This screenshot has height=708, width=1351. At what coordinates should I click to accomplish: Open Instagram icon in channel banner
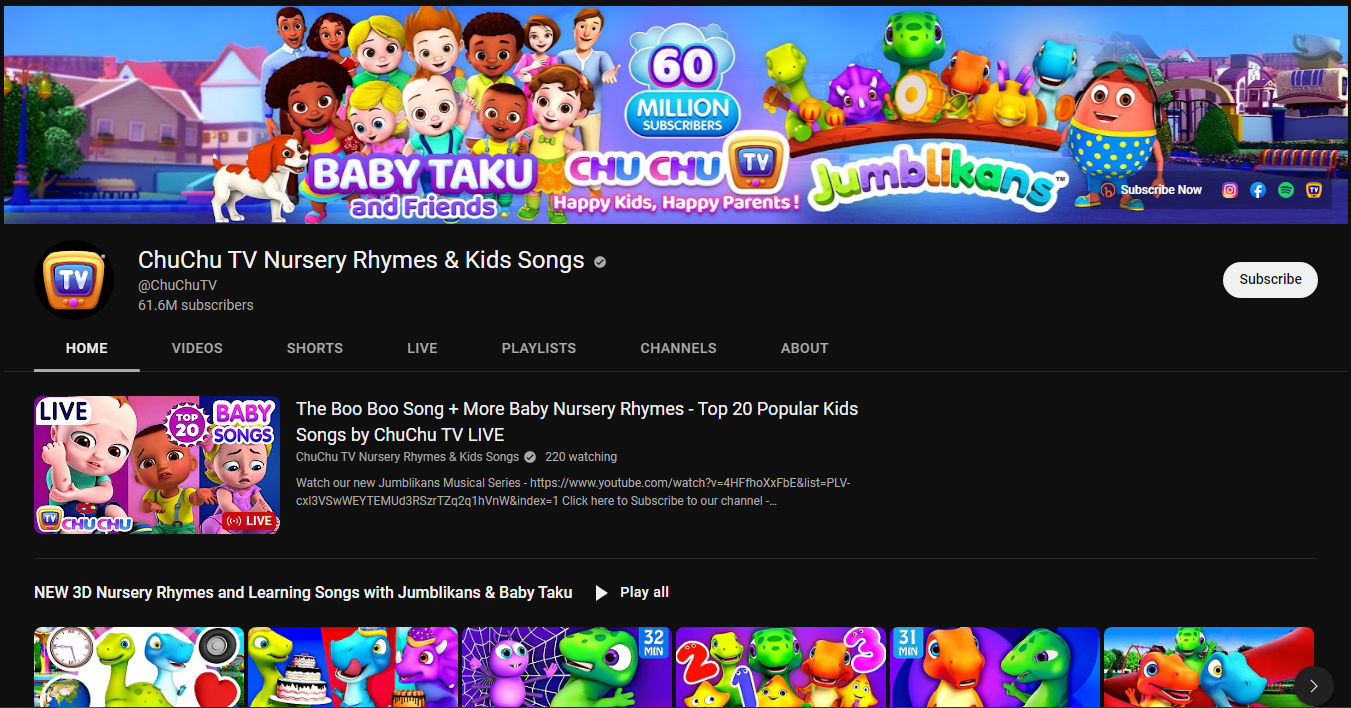click(1230, 190)
